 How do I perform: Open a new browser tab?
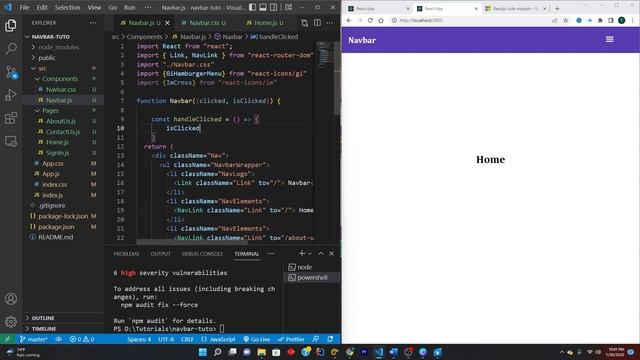coord(557,8)
